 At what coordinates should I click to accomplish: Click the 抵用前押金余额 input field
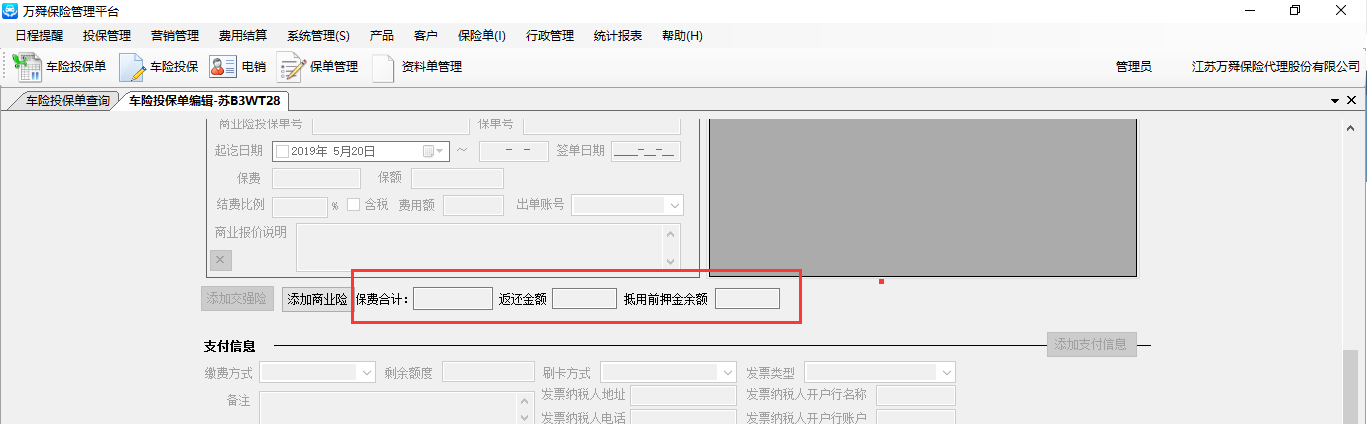point(747,298)
